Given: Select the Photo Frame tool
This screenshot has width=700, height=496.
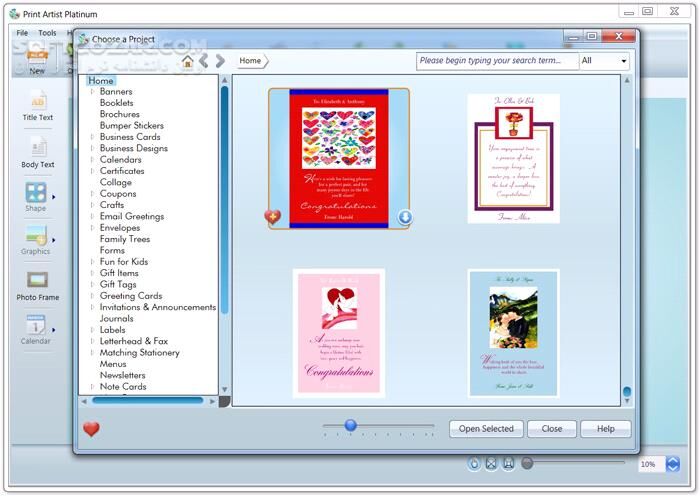Looking at the screenshot, I should click(38, 286).
